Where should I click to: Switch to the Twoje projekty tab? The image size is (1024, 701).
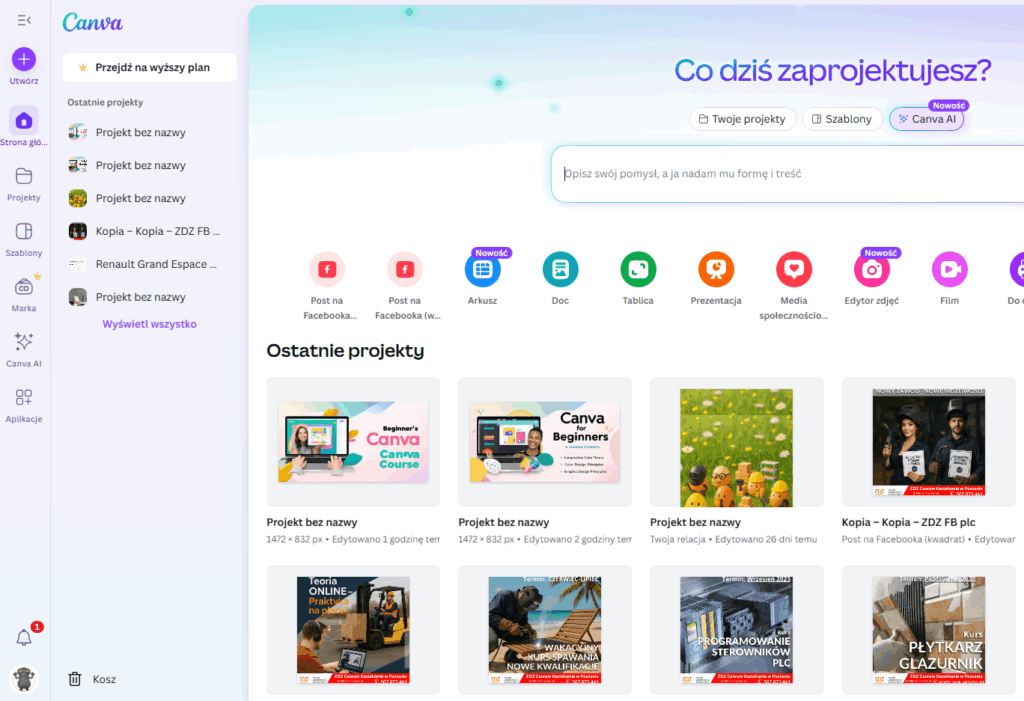[743, 119]
